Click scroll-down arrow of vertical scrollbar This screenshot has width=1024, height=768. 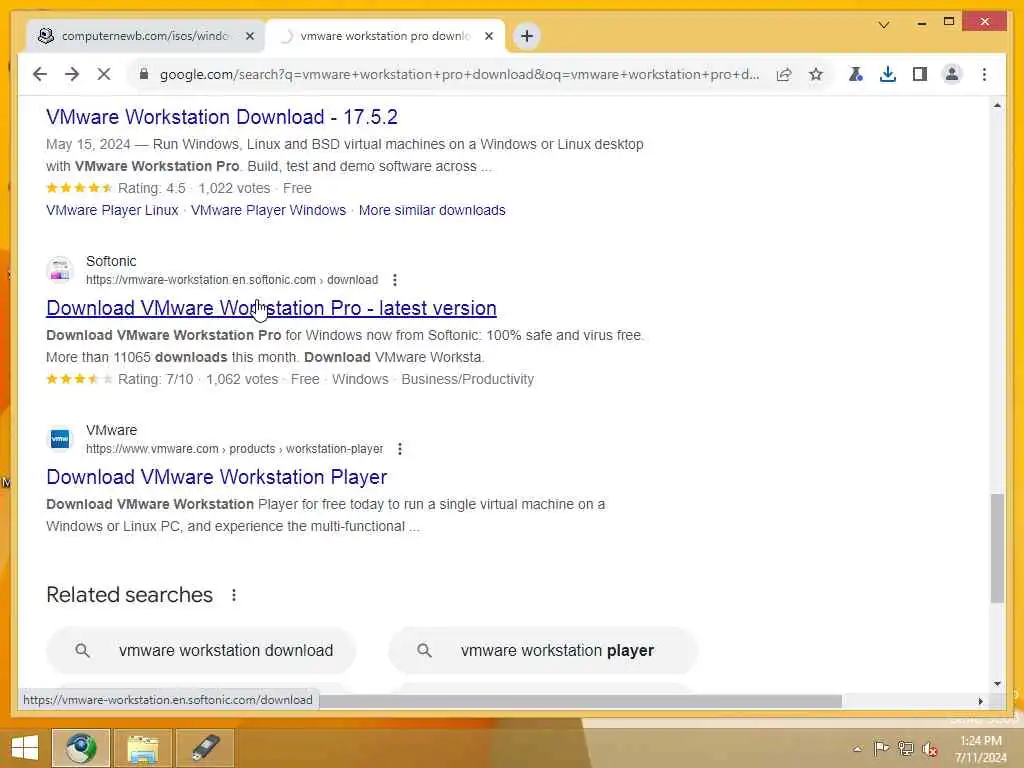997,684
